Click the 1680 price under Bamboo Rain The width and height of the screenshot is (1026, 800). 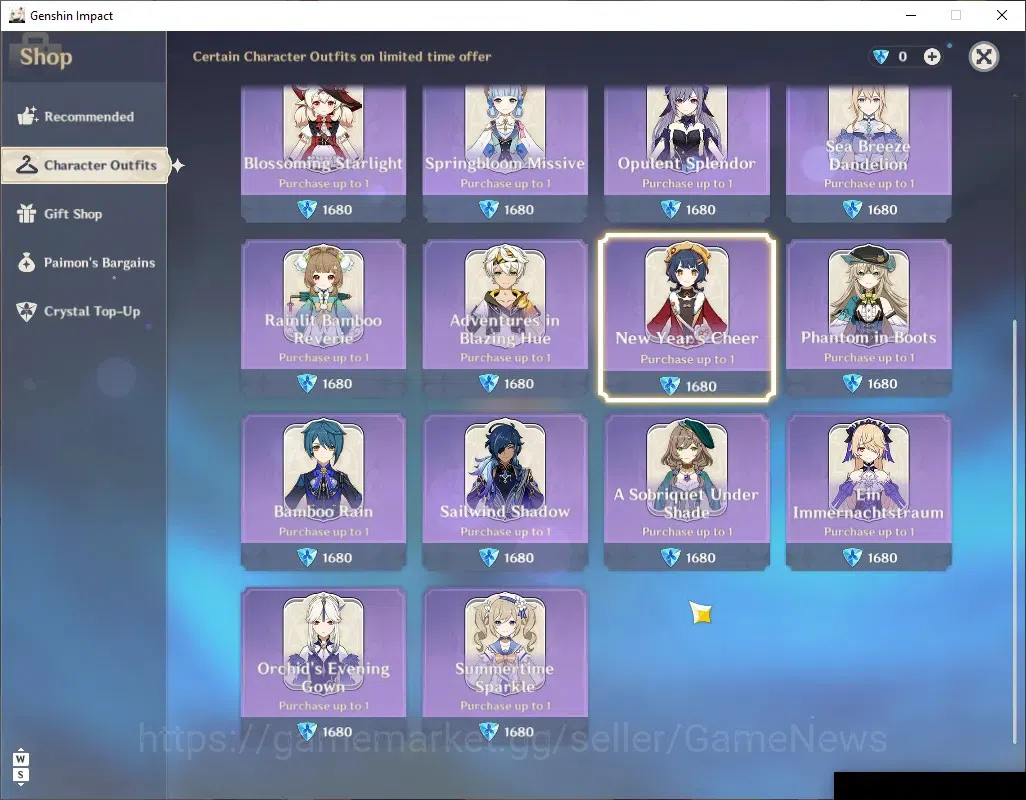337,558
